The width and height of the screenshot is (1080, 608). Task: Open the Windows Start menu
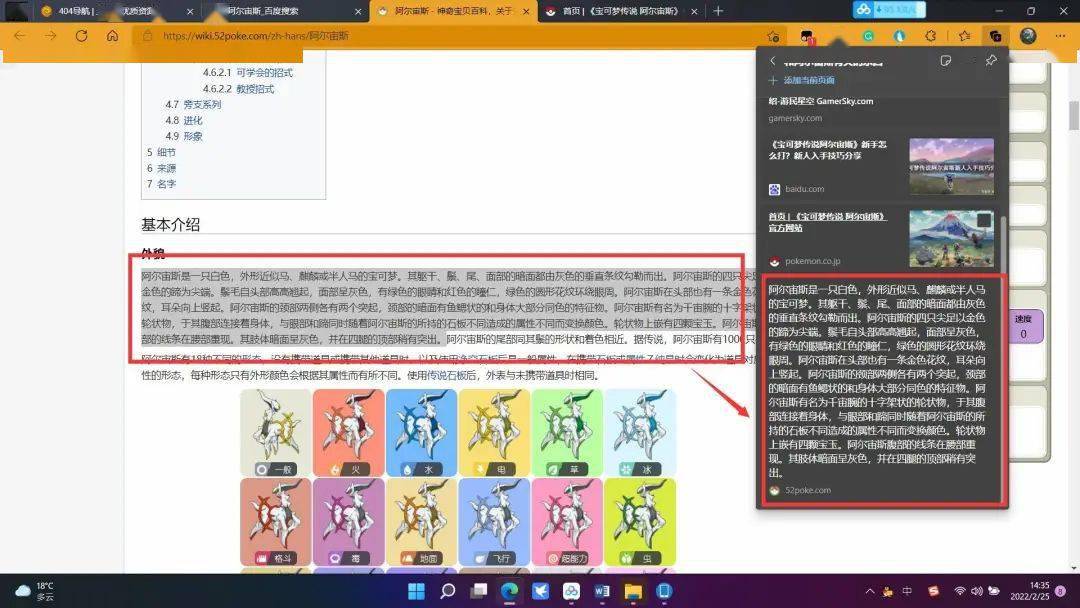416,591
